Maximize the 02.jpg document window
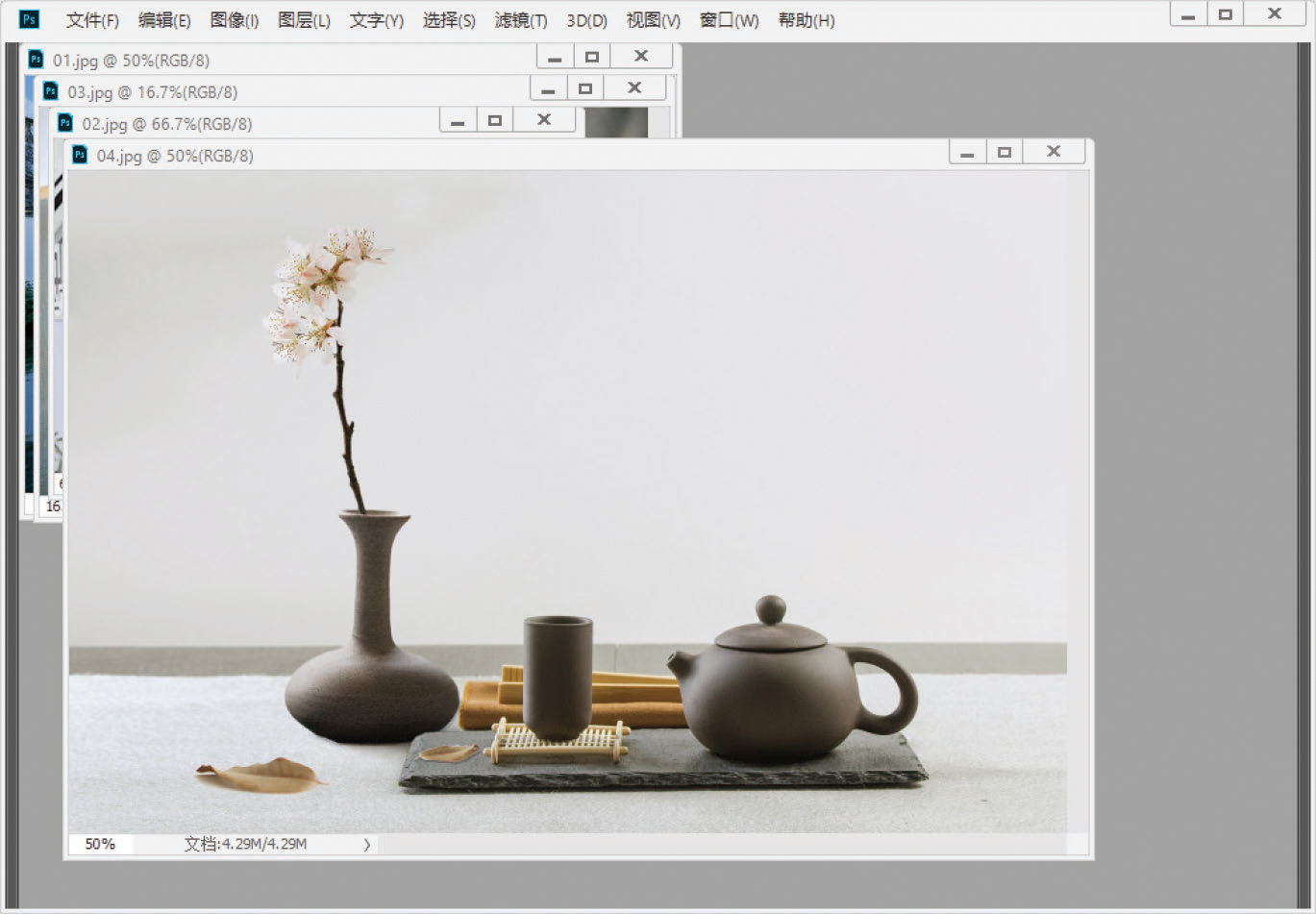 pos(495,120)
